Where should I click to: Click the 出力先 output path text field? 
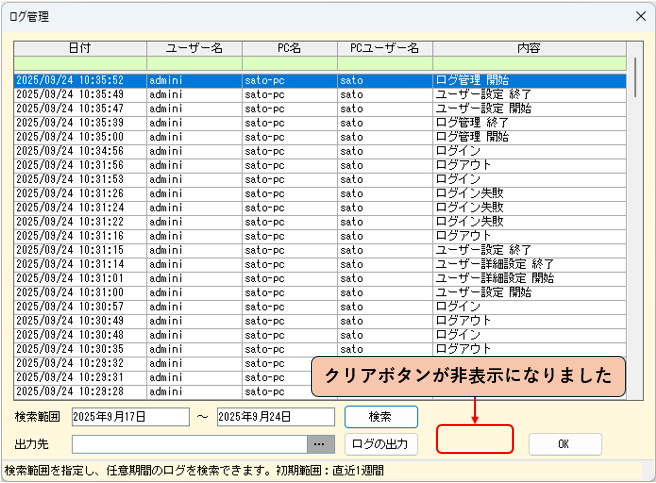pyautogui.click(x=188, y=443)
